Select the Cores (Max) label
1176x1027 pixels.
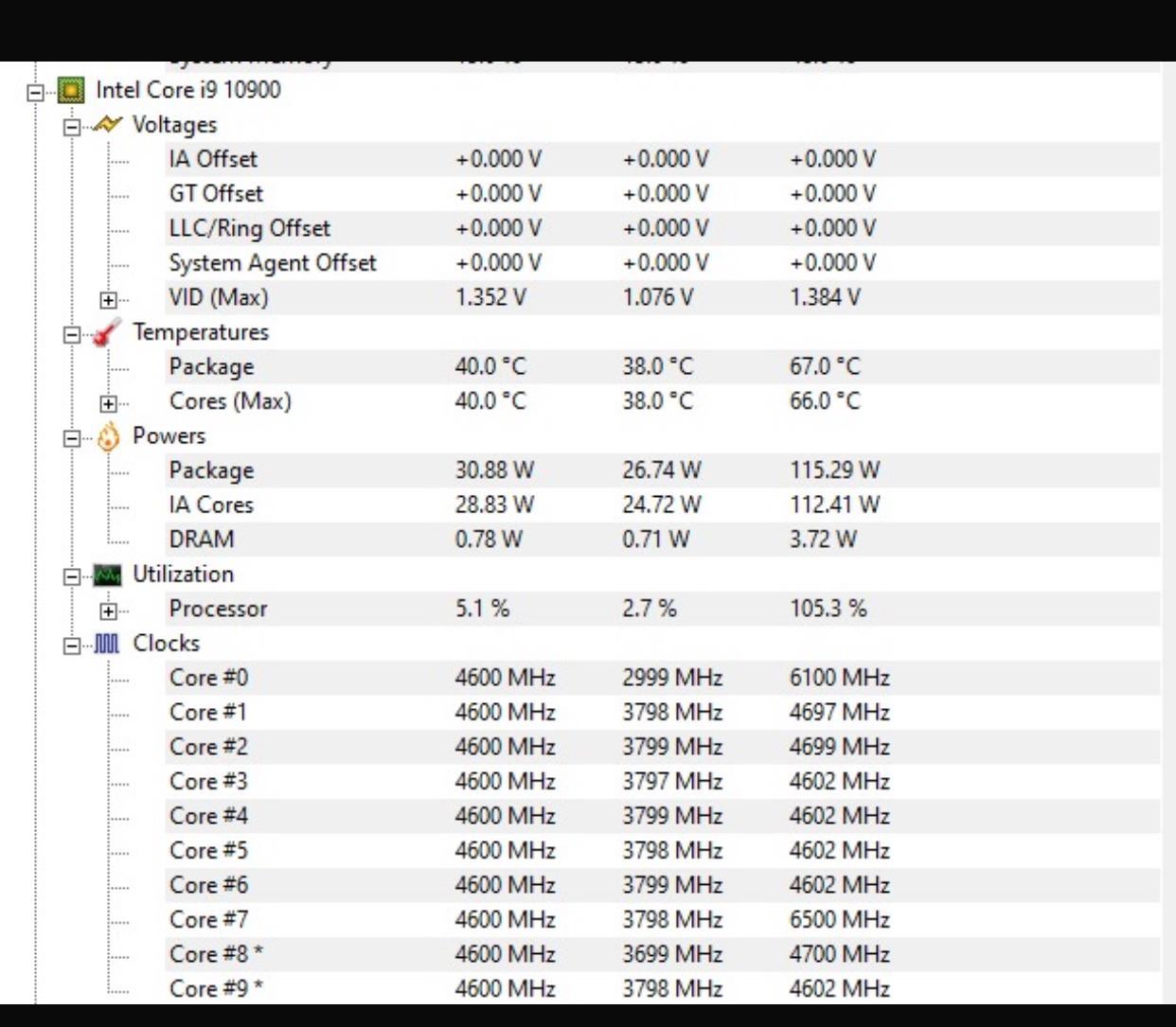230,401
